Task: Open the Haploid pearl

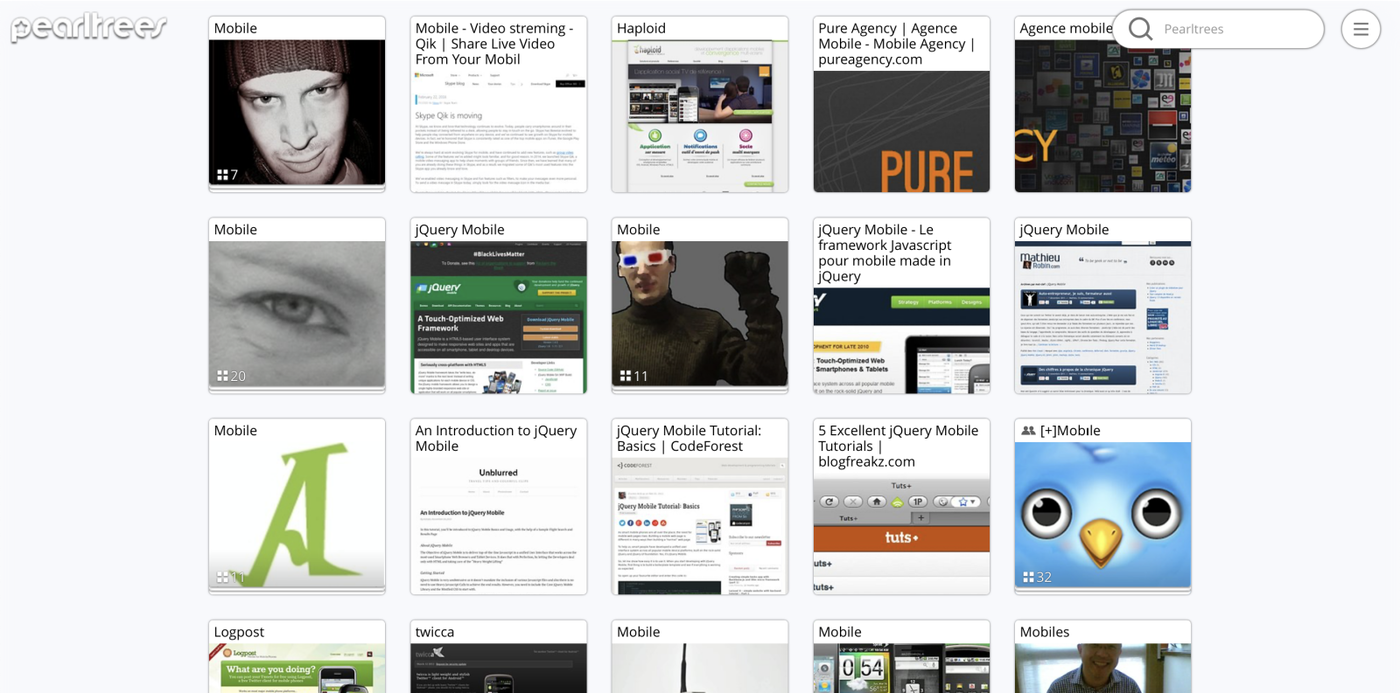Action: pyautogui.click(x=699, y=115)
